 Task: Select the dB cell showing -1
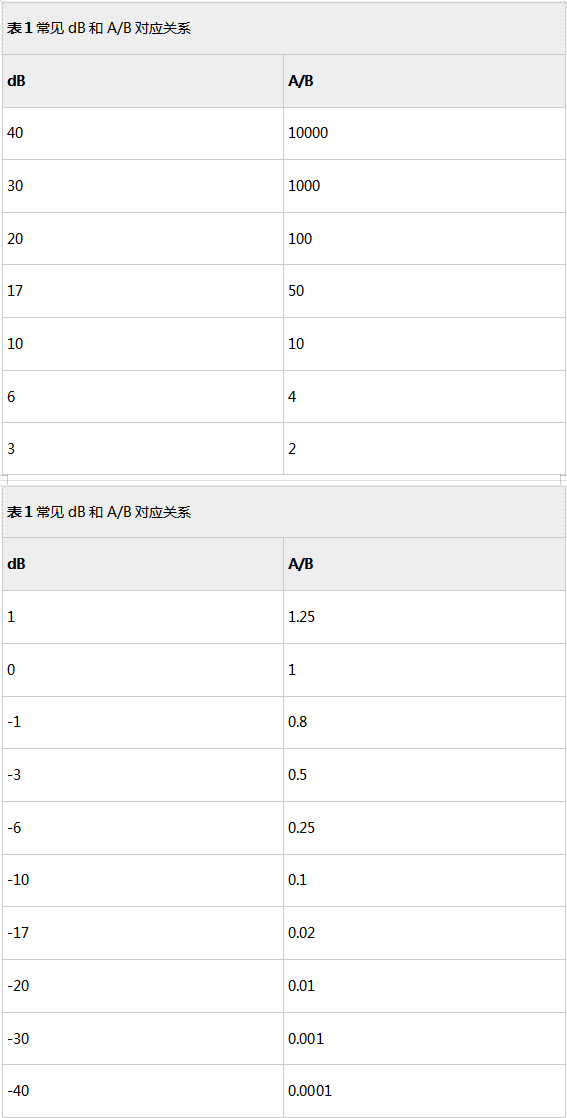point(143,722)
